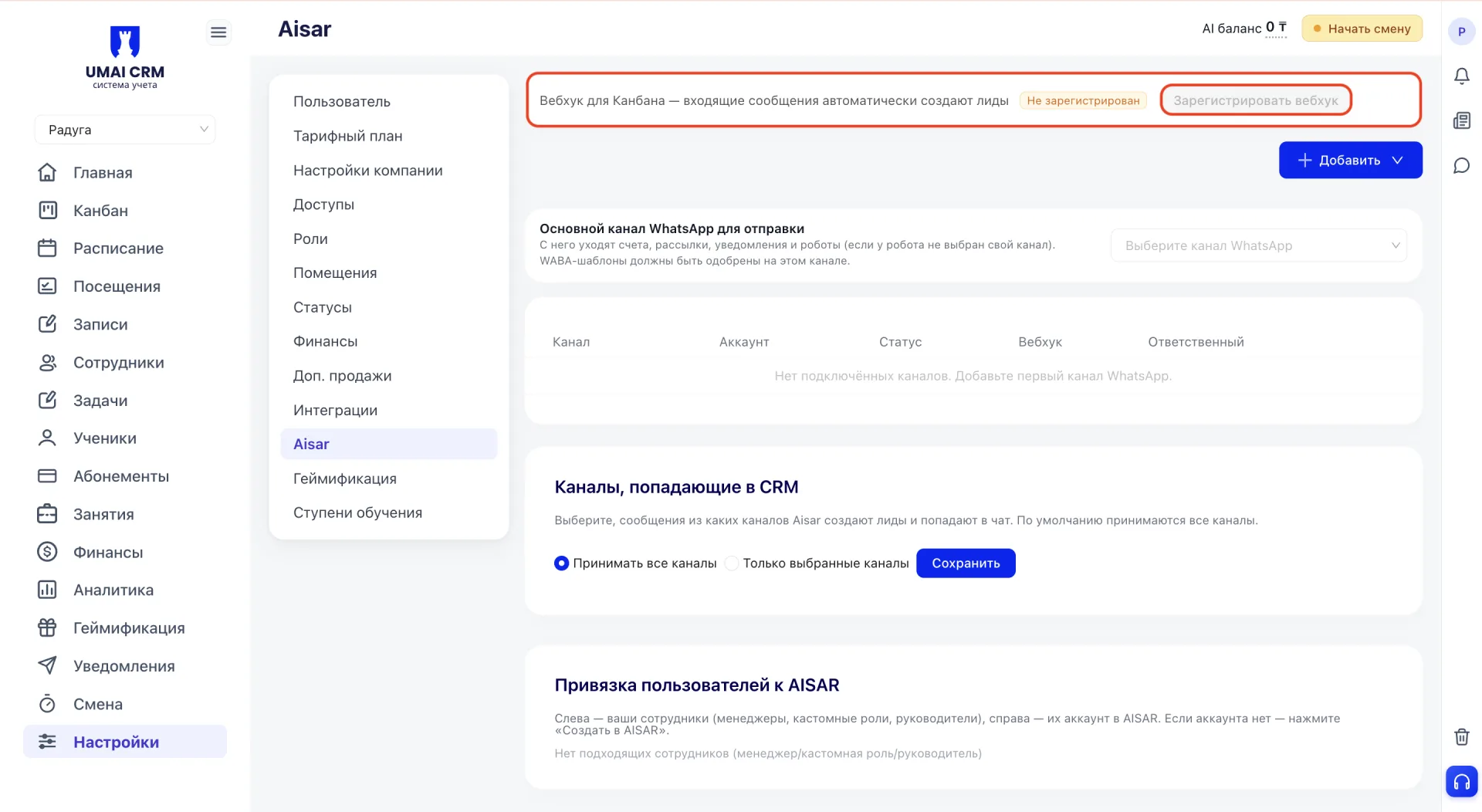Click the Статус column header
This screenshot has height=812, width=1482.
click(900, 342)
